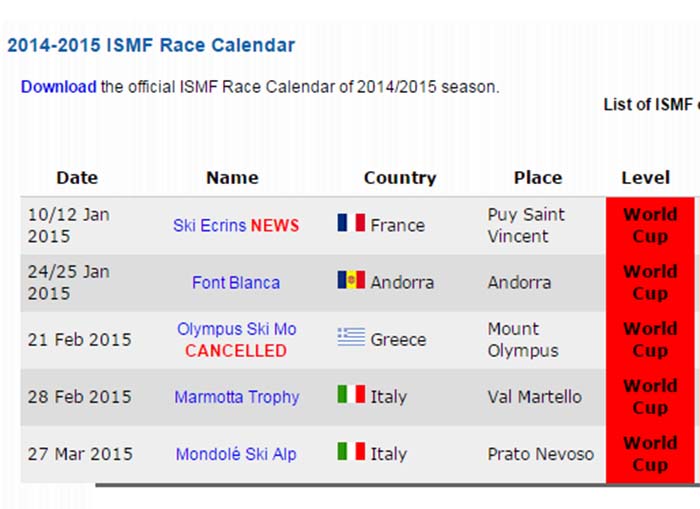Click the Andorra flag icon

(x=351, y=280)
